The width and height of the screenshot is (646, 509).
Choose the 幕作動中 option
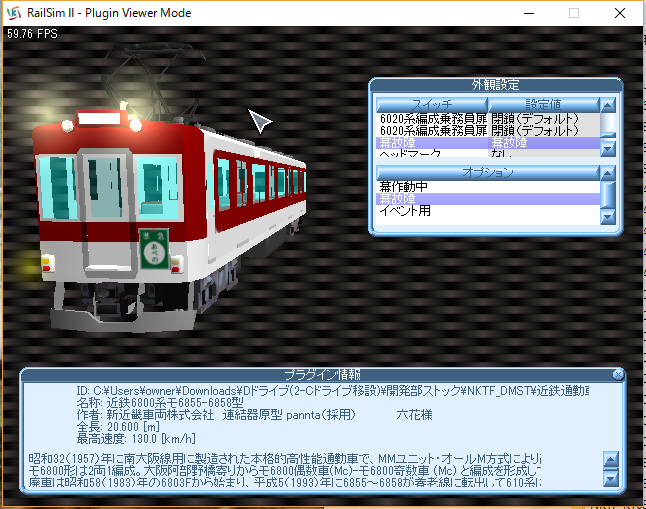click(x=488, y=187)
